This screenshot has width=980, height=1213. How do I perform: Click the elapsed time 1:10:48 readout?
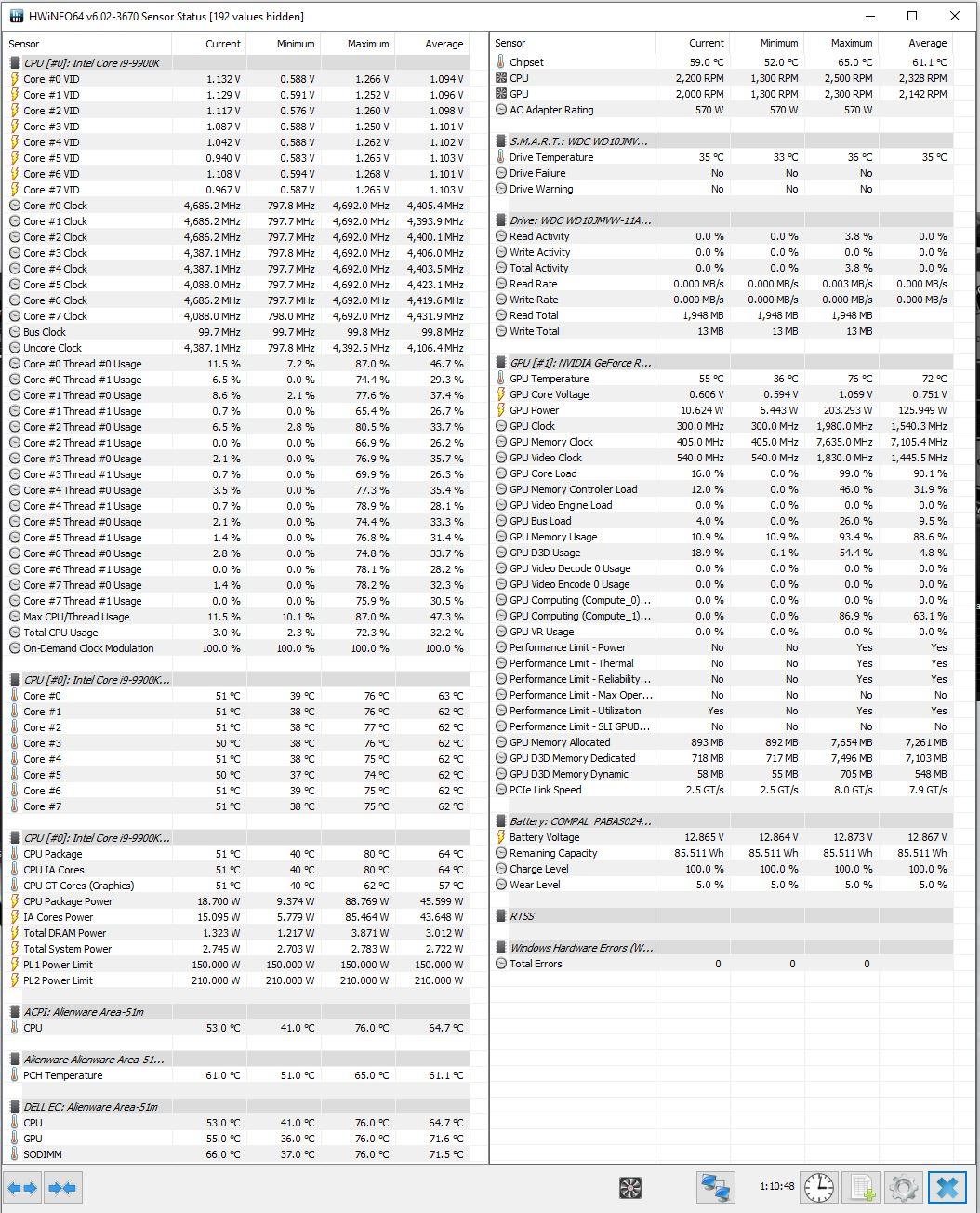click(776, 1187)
